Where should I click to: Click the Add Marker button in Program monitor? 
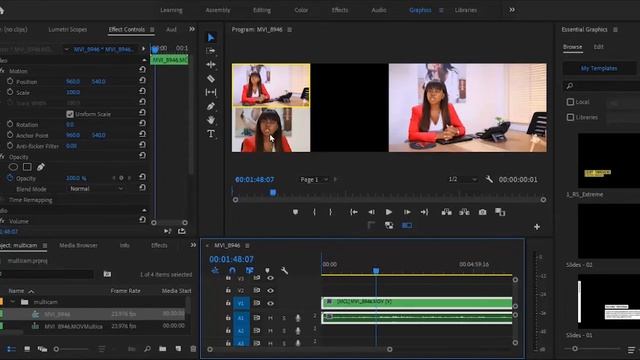click(x=296, y=212)
